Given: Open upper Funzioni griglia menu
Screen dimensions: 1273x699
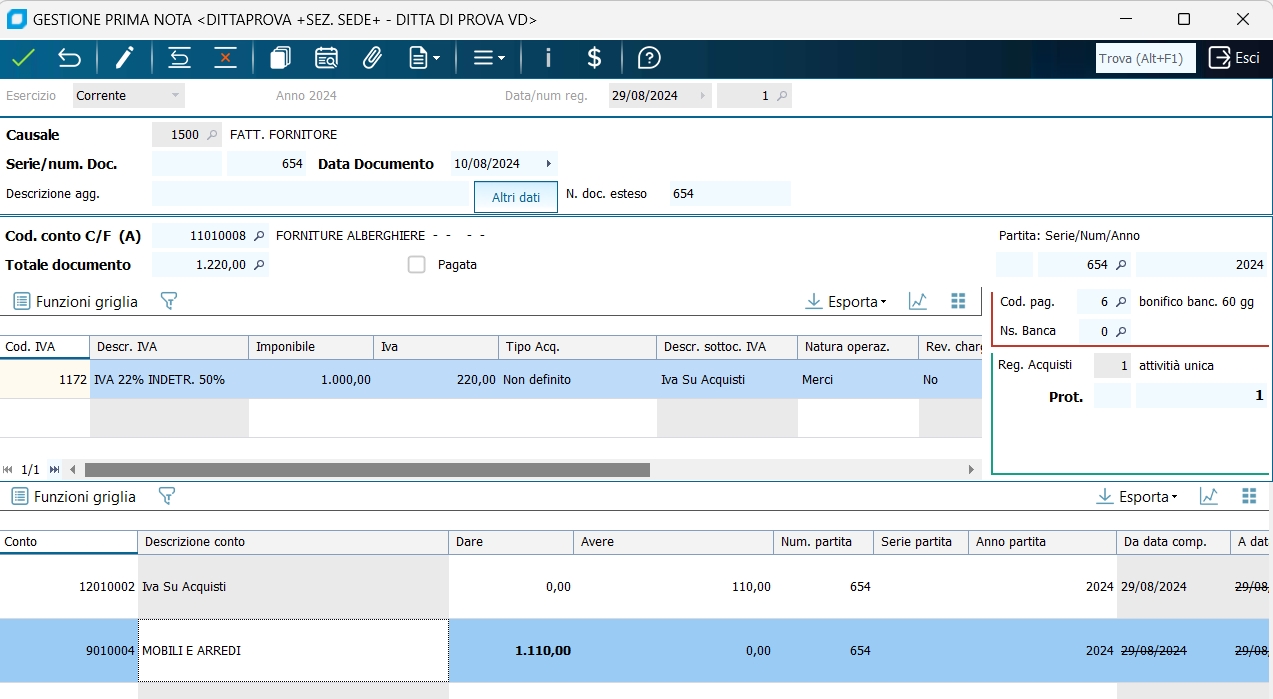Looking at the screenshot, I should (75, 301).
